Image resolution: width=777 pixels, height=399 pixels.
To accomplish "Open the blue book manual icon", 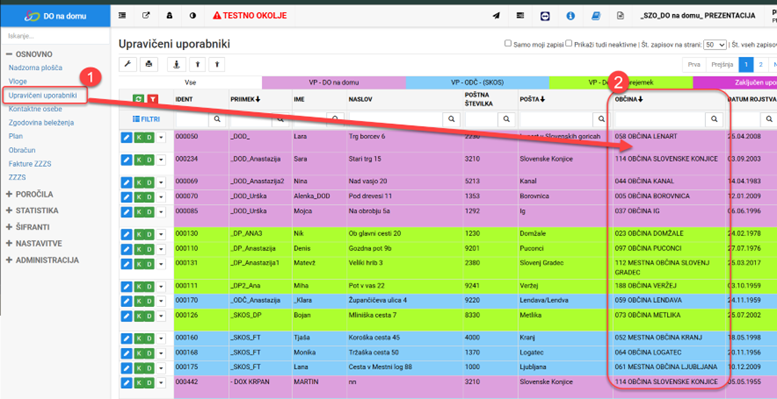I will (x=595, y=16).
